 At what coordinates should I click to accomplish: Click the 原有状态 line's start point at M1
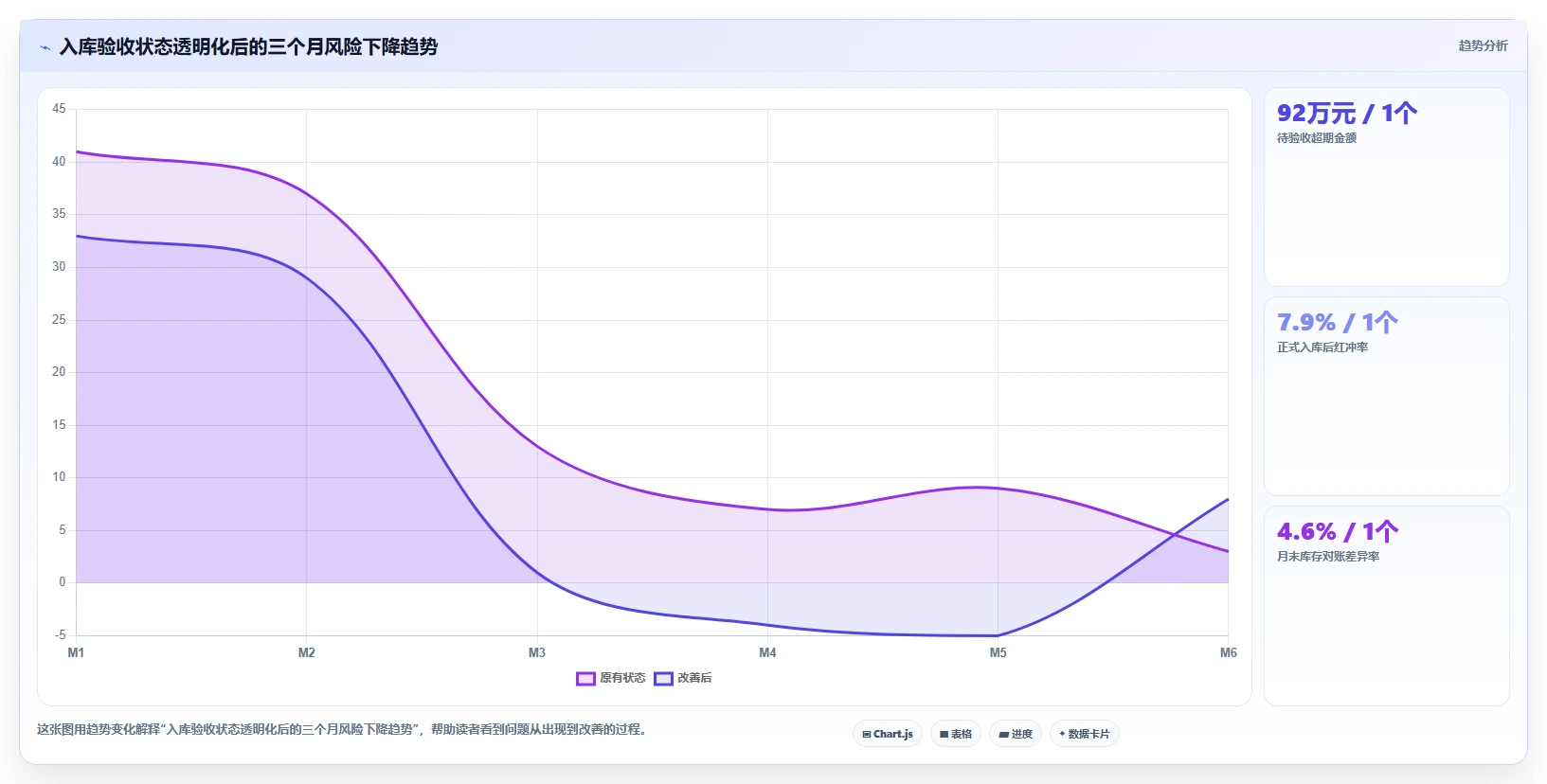[x=76, y=151]
